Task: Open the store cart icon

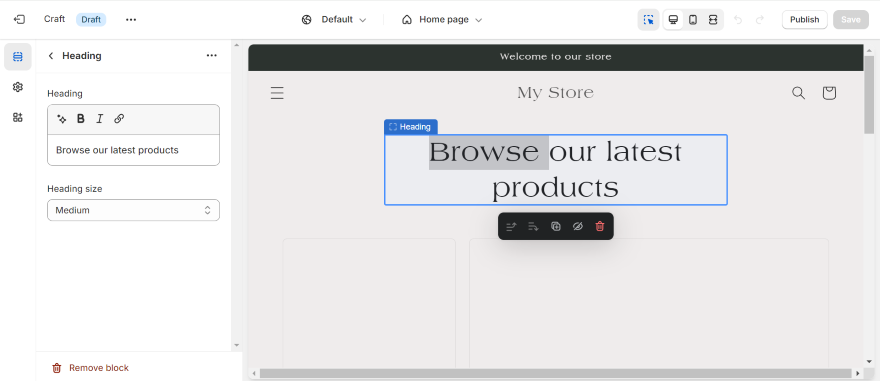Action: [829, 93]
